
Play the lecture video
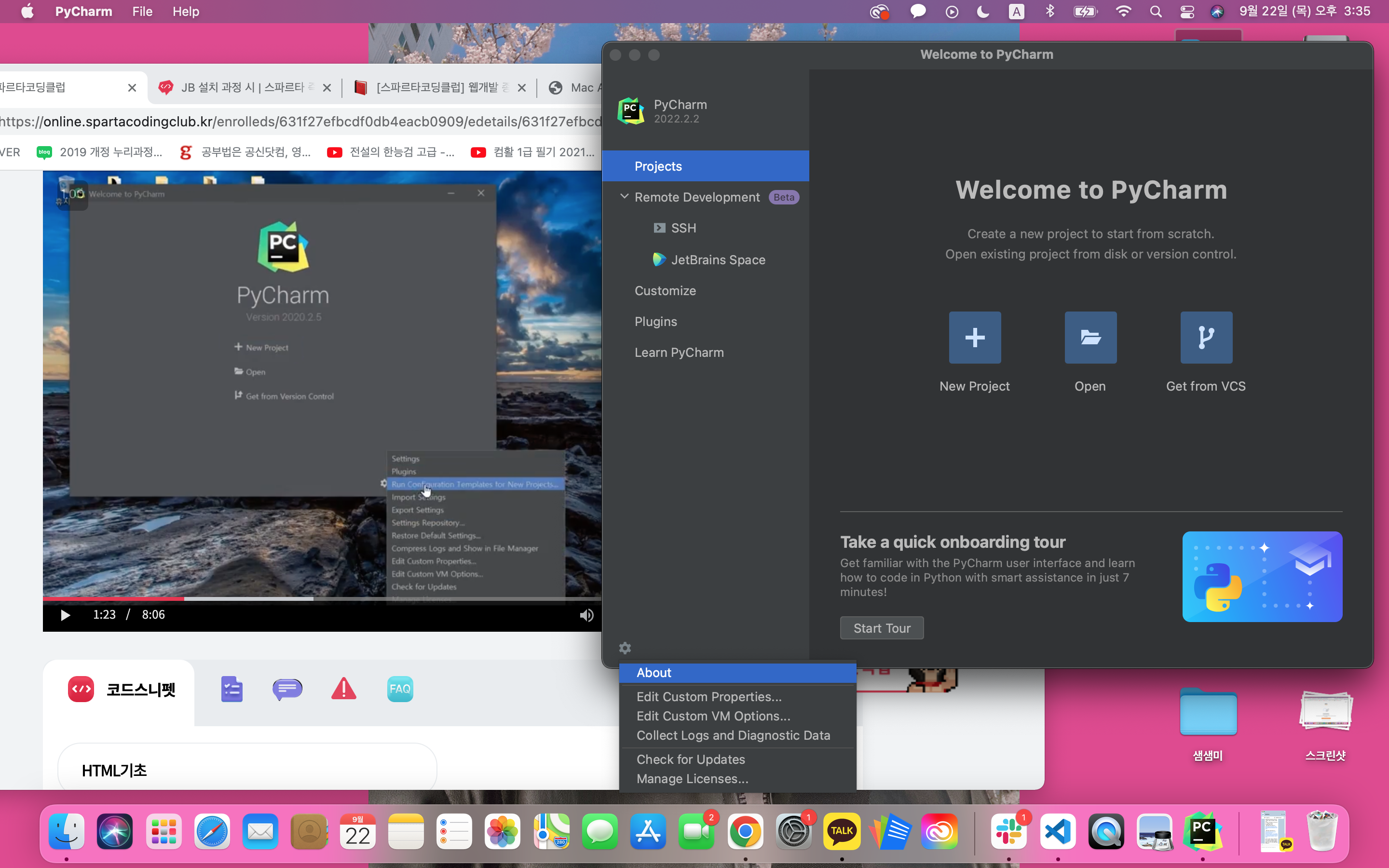(66, 615)
